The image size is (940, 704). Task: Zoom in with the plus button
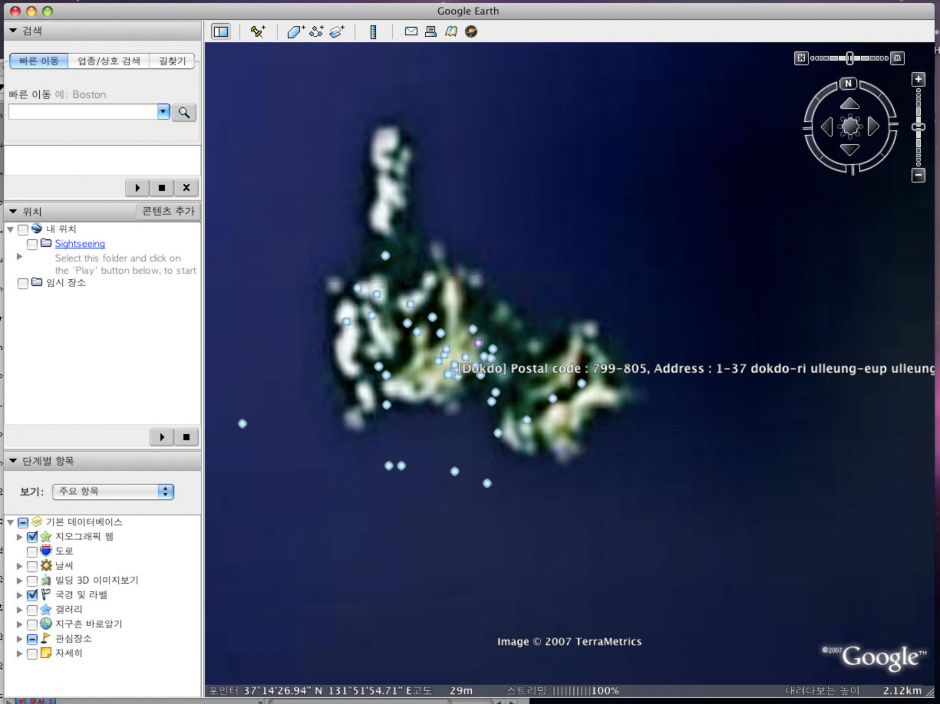pos(918,79)
